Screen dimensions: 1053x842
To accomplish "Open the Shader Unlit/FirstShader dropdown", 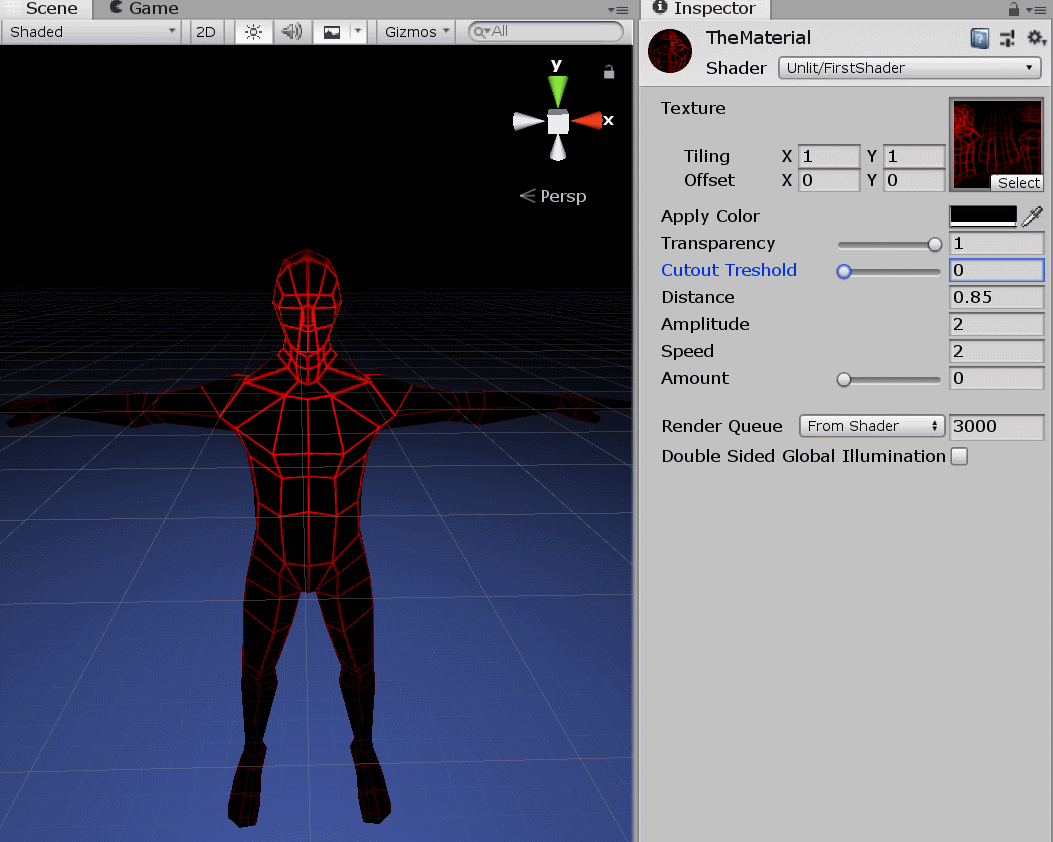I will pyautogui.click(x=909, y=68).
